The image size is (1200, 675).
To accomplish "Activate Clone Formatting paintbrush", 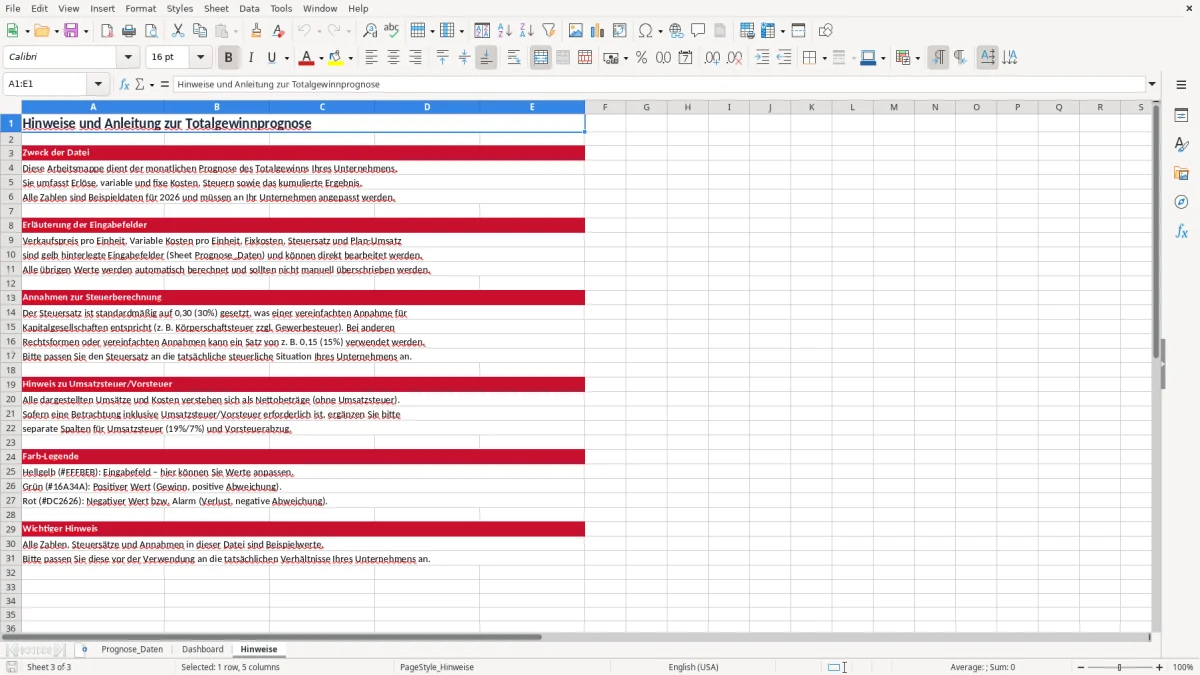I will coord(257,31).
